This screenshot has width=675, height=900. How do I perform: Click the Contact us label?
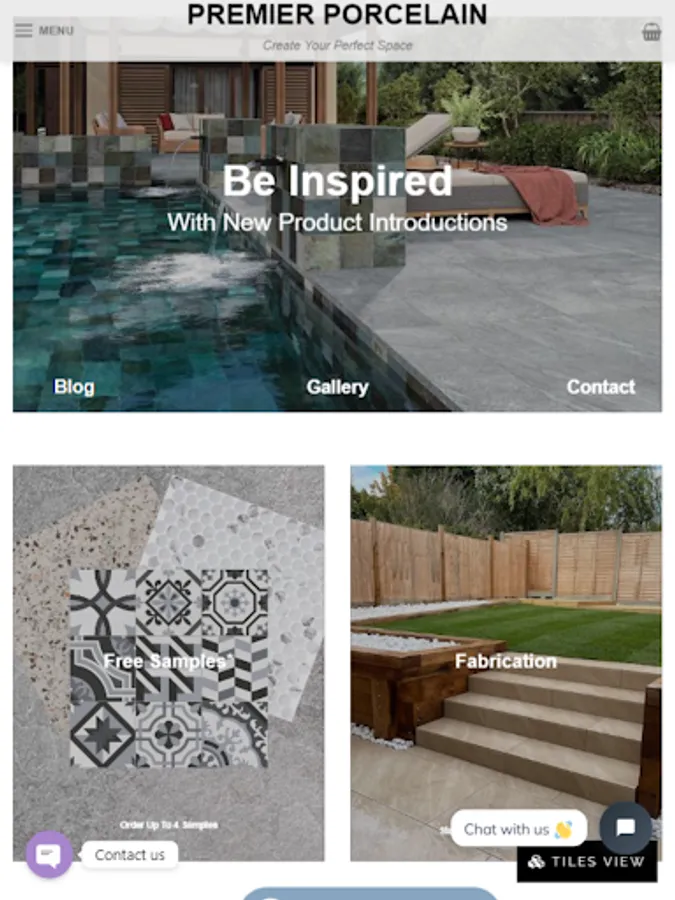pyautogui.click(x=130, y=855)
